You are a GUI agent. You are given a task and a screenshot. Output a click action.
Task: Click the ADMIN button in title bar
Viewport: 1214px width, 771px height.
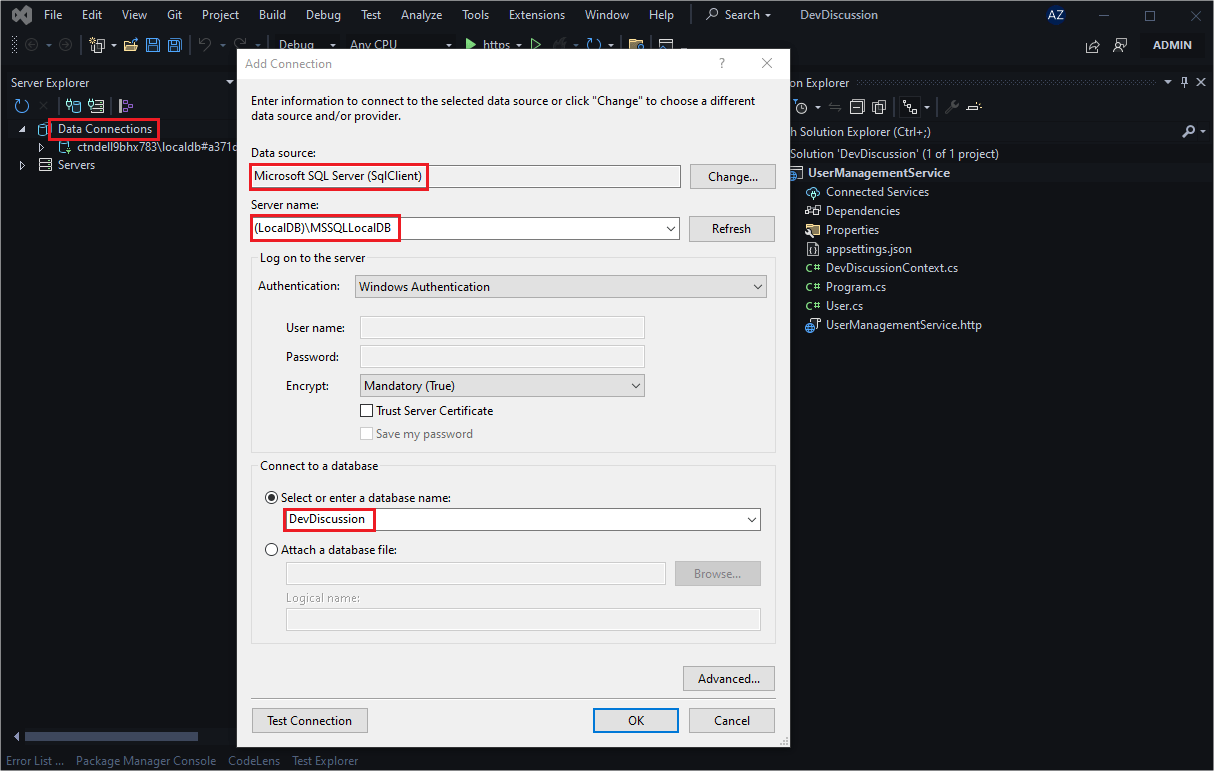(x=1172, y=45)
